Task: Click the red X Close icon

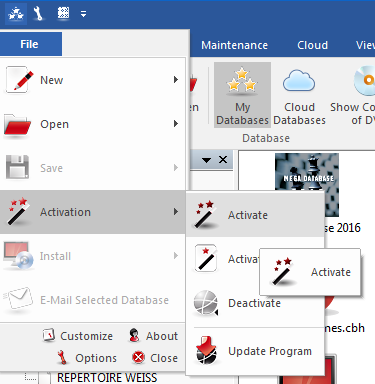Action: click(x=138, y=358)
